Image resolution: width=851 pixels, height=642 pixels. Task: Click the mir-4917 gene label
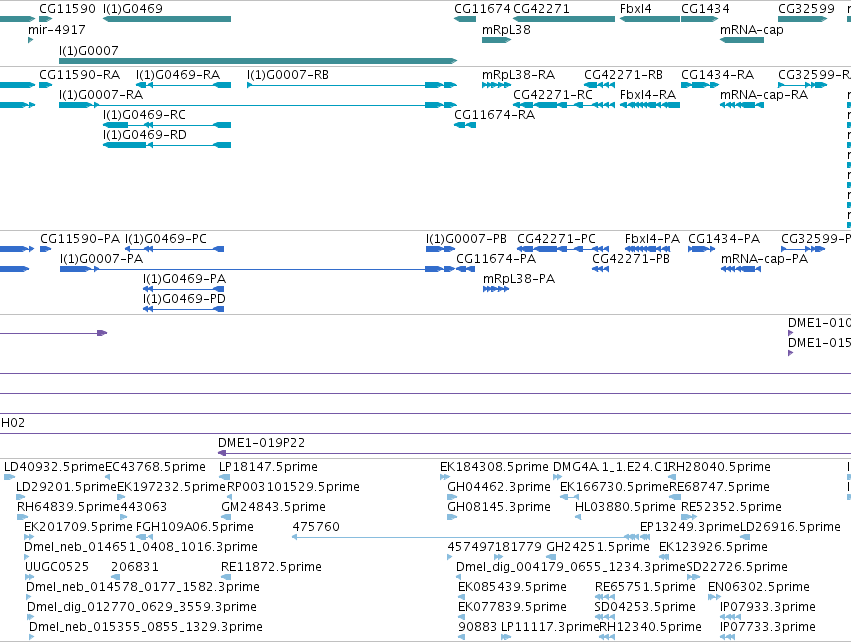[x=56, y=29]
